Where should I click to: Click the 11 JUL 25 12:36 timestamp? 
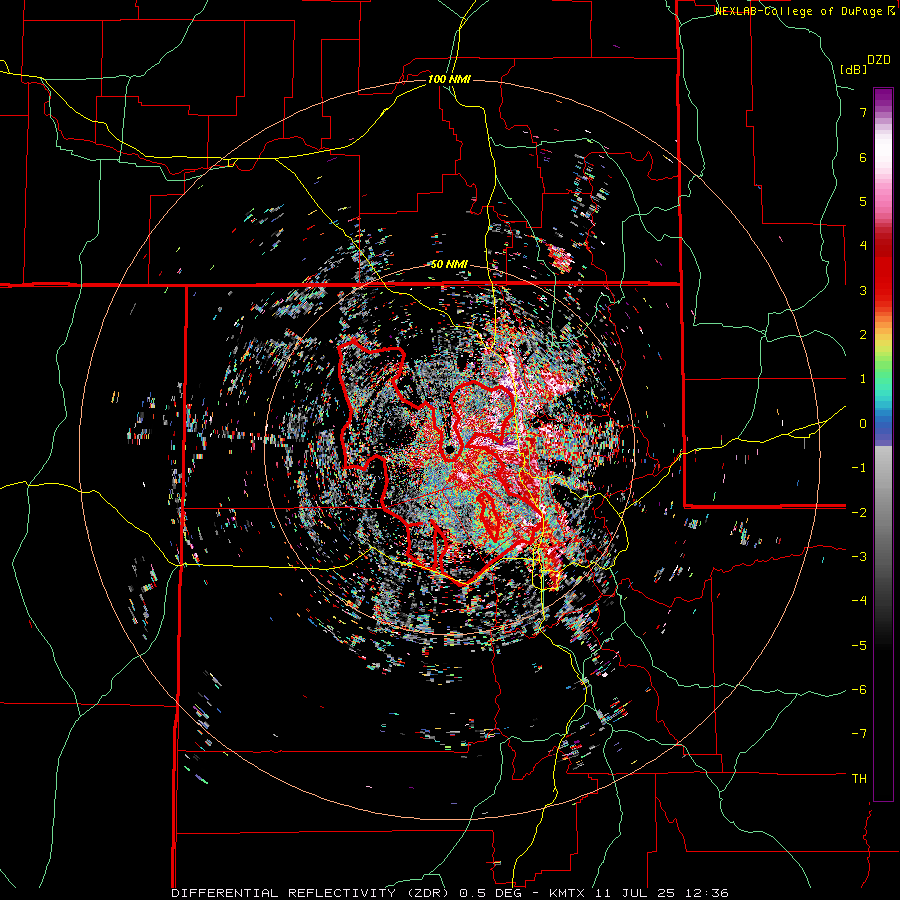pyautogui.click(x=660, y=893)
